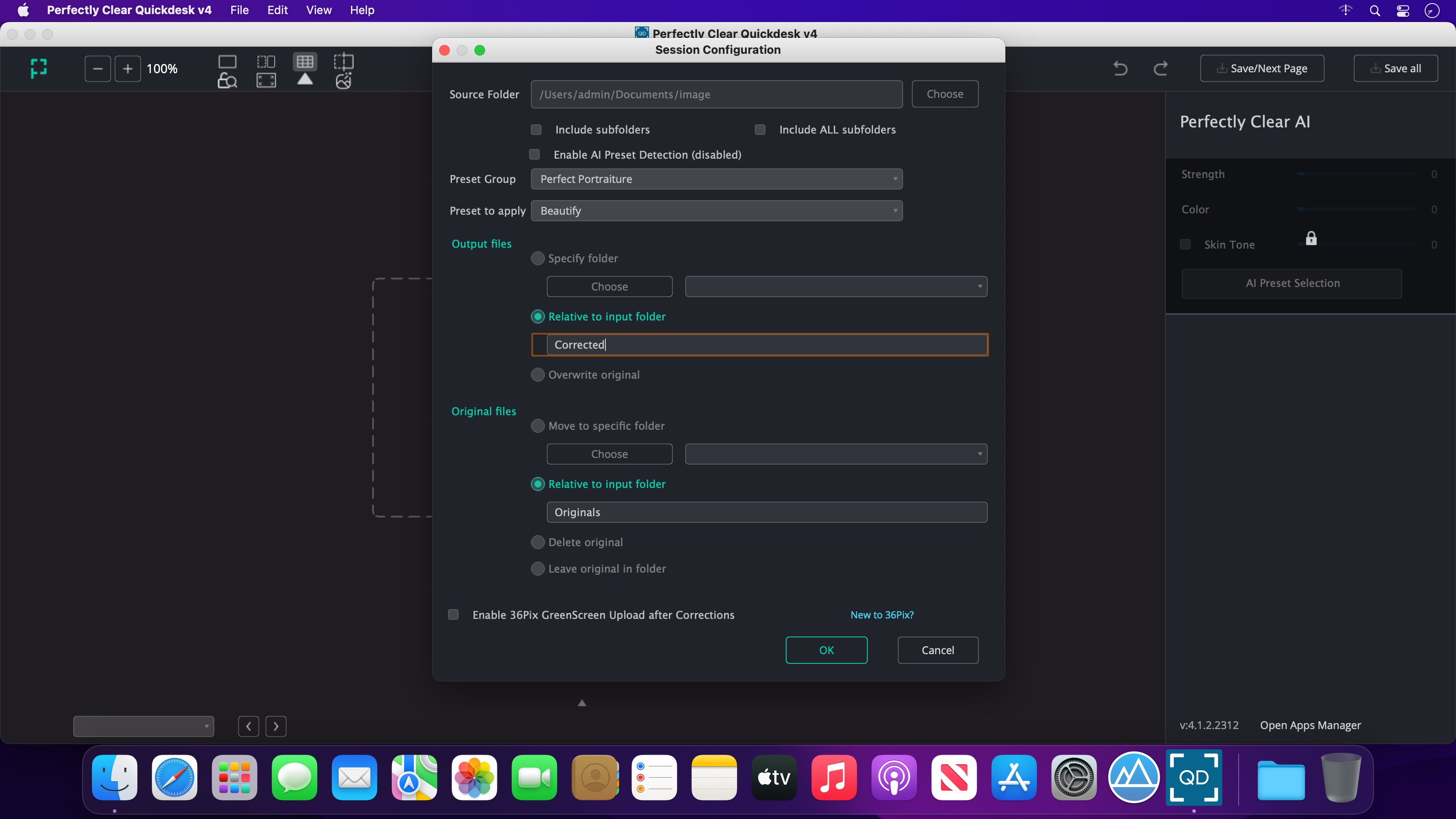
Task: Open Finder from the Dock
Action: coord(115,778)
